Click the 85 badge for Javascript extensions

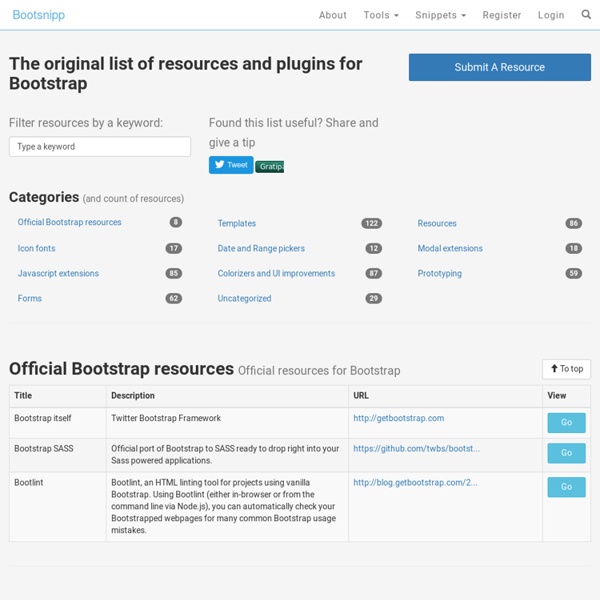click(x=174, y=273)
